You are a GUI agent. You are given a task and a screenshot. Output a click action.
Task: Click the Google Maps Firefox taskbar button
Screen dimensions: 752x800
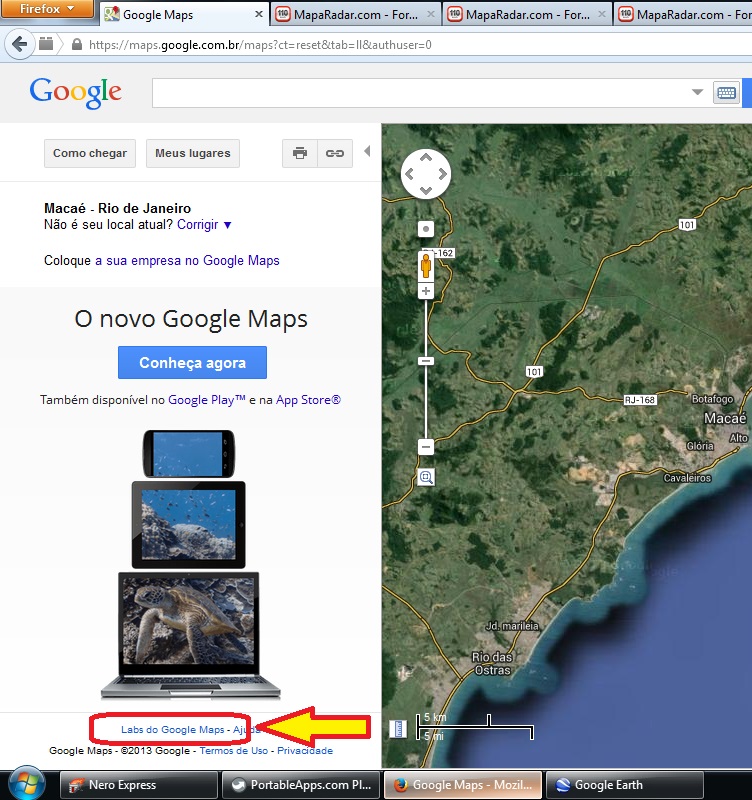click(462, 785)
